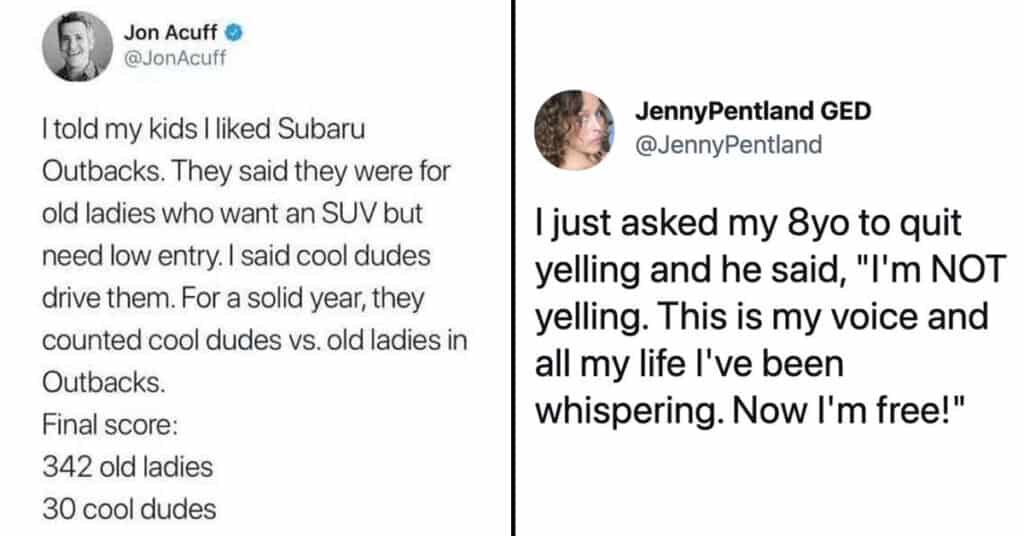Click the "counted cool dudes vs." line
1024x536 pixels.
[254, 340]
